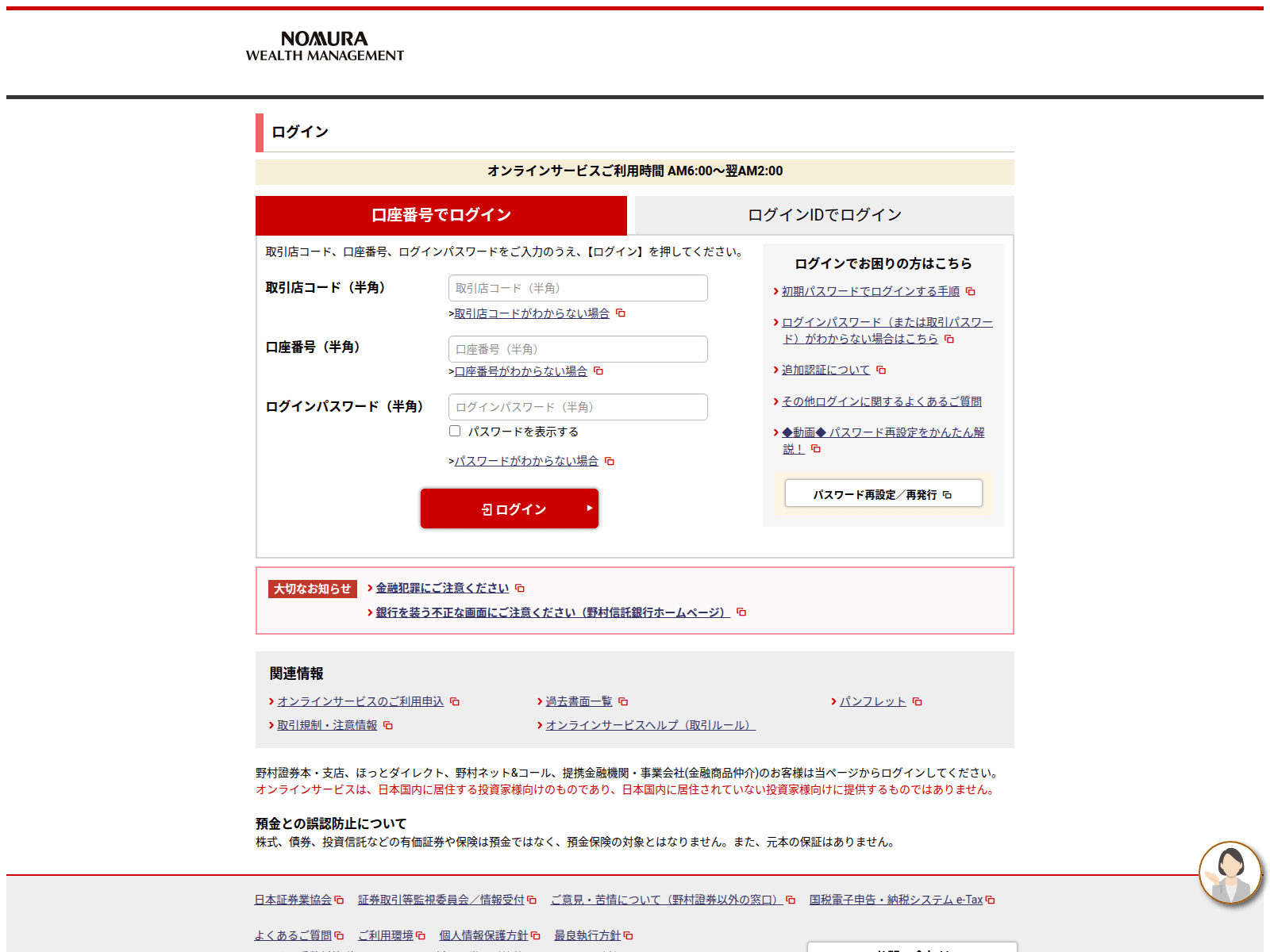
Task: Click external-link icon after 初期パスワードでログインする手順
Action: click(x=971, y=292)
